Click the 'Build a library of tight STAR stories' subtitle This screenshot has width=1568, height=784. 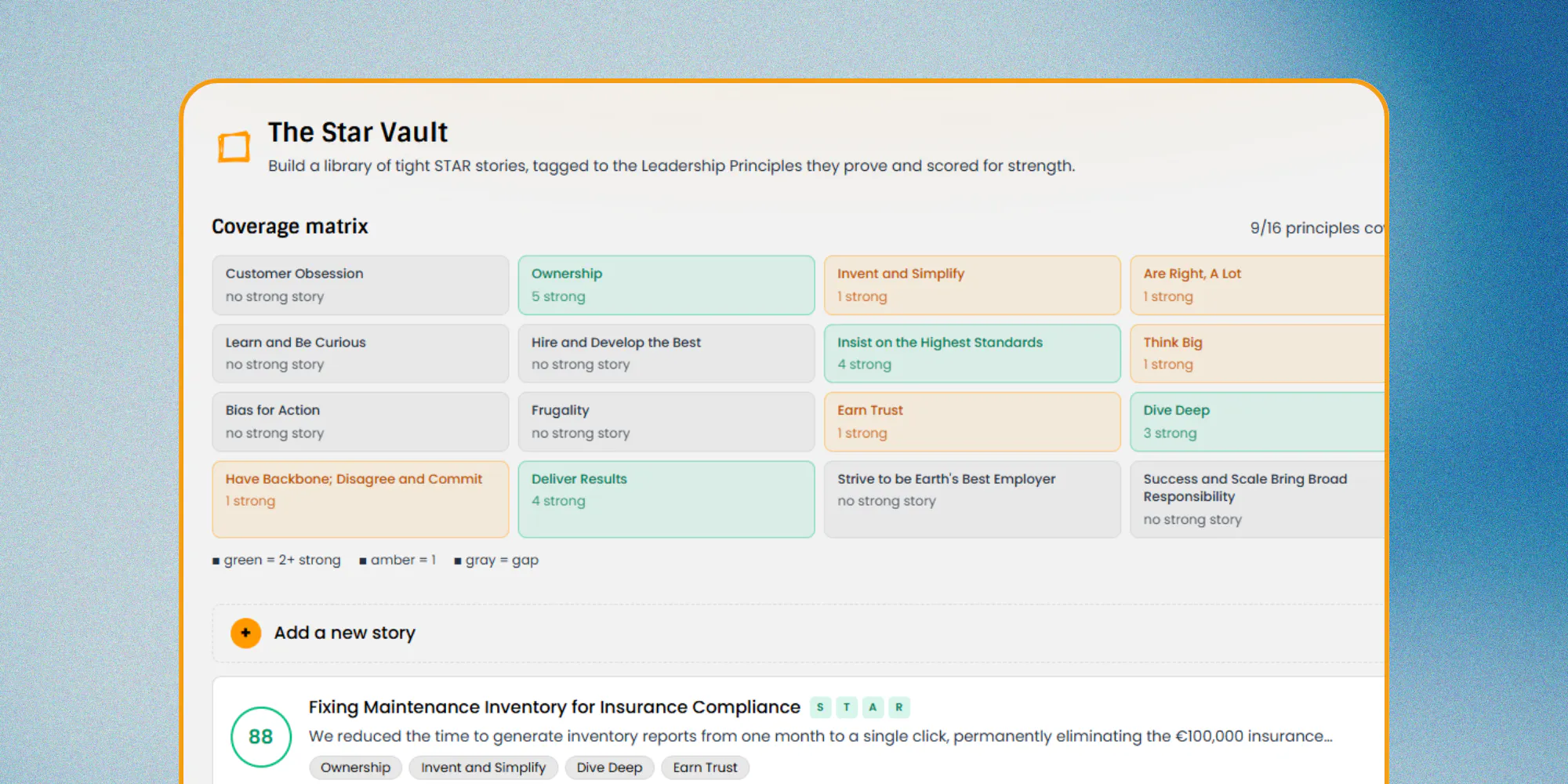[671, 165]
